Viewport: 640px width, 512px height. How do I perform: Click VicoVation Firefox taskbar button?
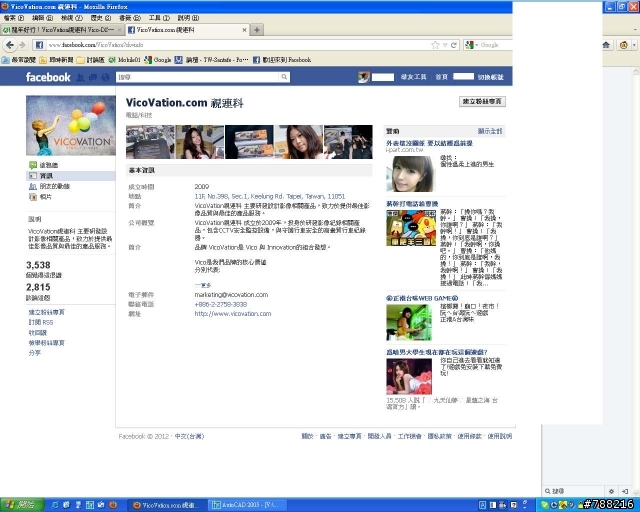pyautogui.click(x=167, y=505)
